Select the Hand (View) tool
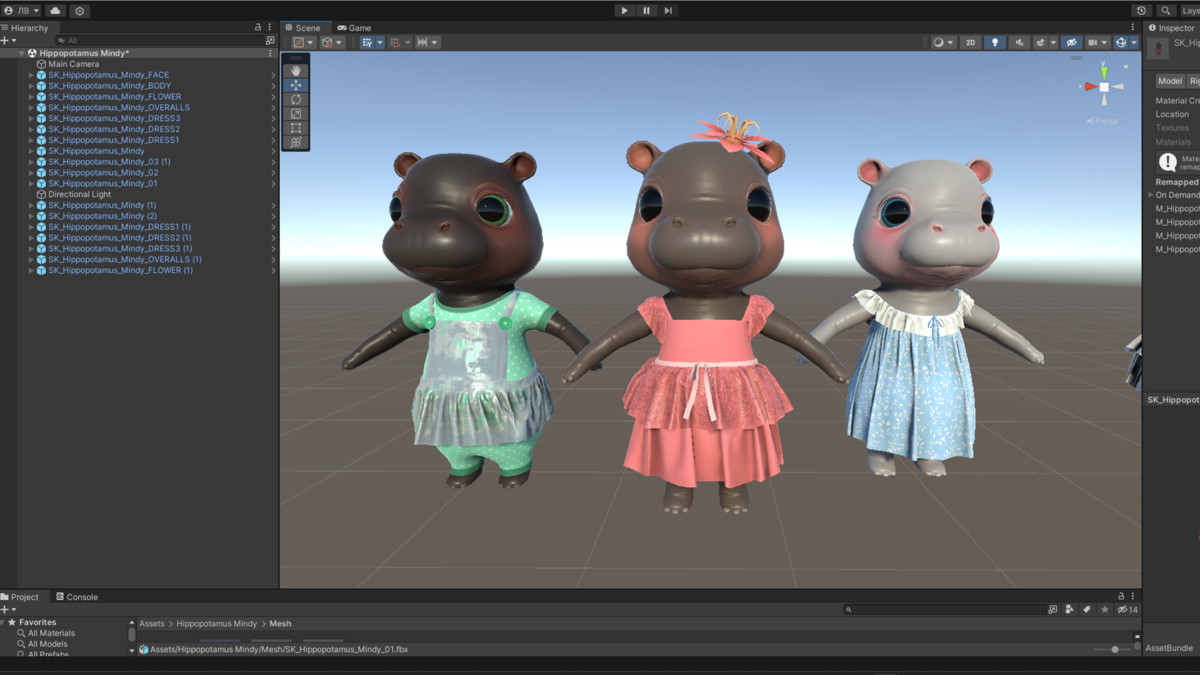Viewport: 1200px width, 675px height. click(296, 71)
